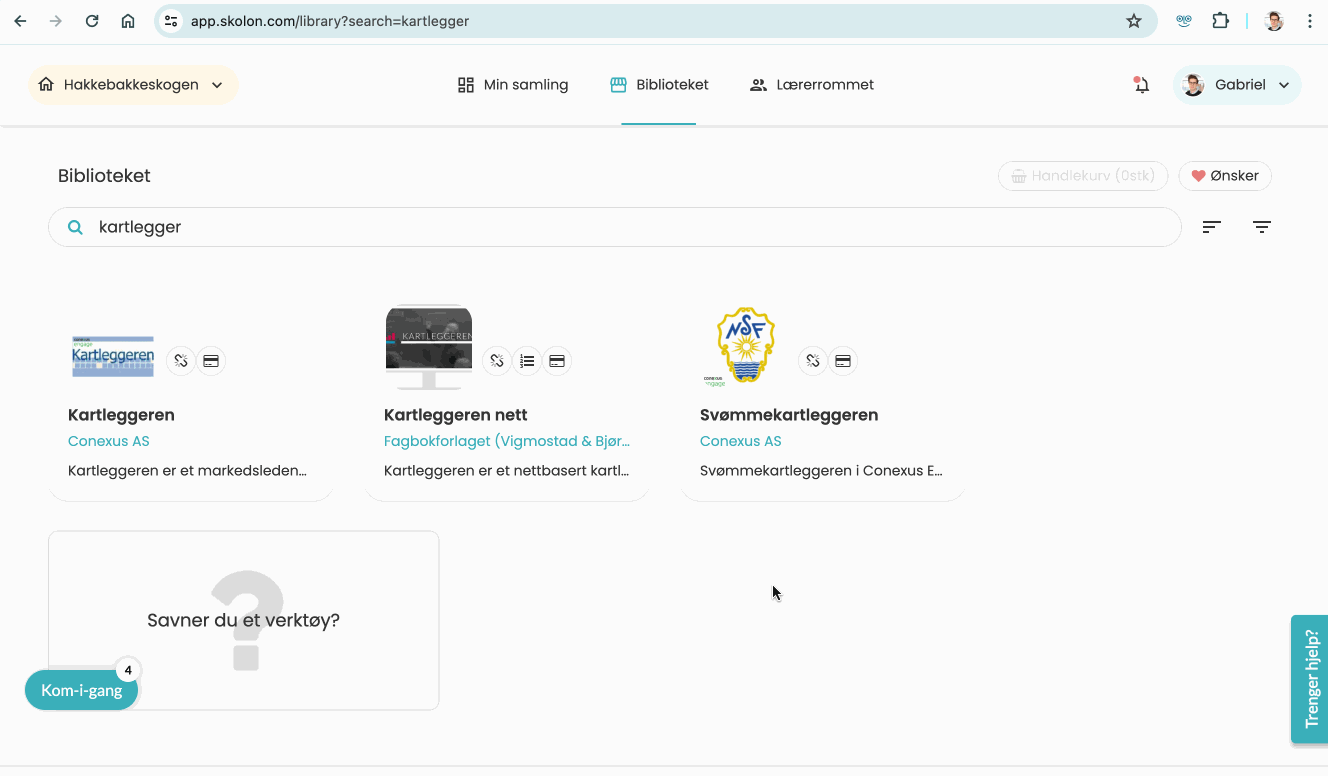Screen dimensions: 1328x776
Task: Open the Trenger hjelp? side tab
Action: pyautogui.click(x=1310, y=679)
